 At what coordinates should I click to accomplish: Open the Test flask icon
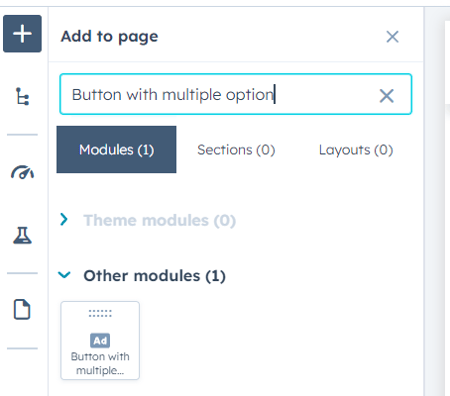pos(22,235)
